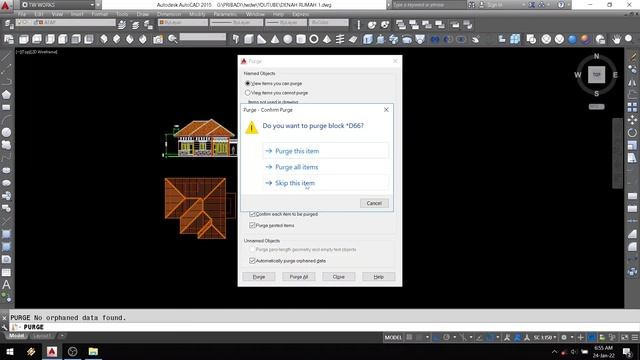Image resolution: width=640 pixels, height=360 pixels.
Task: Open File Explorer from the taskbar
Action: tap(93, 351)
